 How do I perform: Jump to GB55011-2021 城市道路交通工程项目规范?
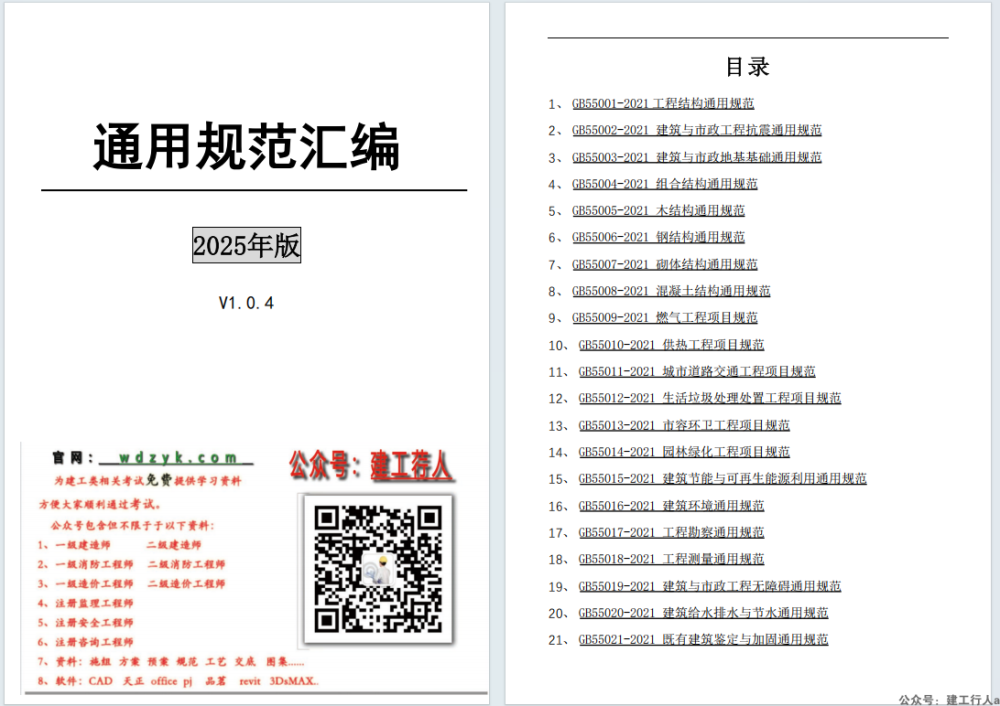tap(696, 372)
